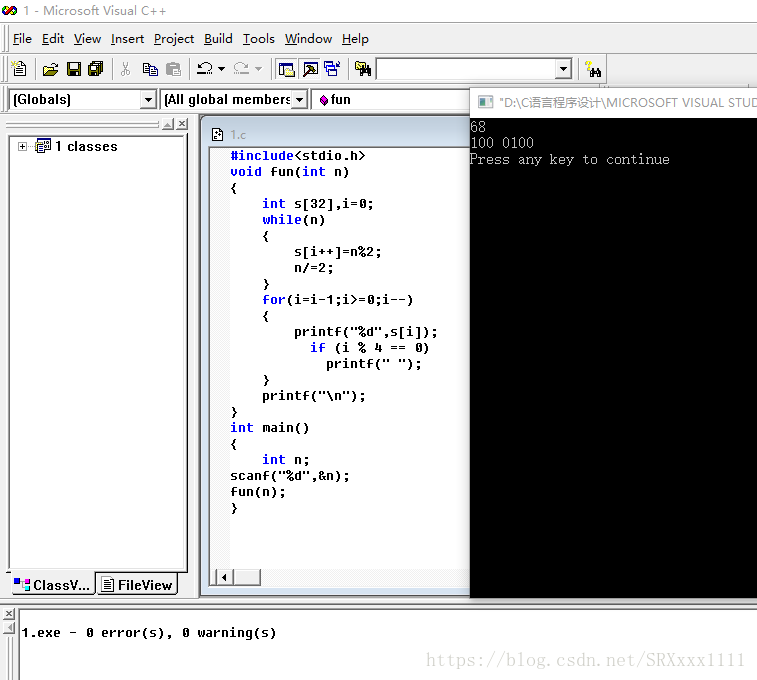The width and height of the screenshot is (757, 680).
Task: Click the fun member selector box
Action: coord(390,100)
